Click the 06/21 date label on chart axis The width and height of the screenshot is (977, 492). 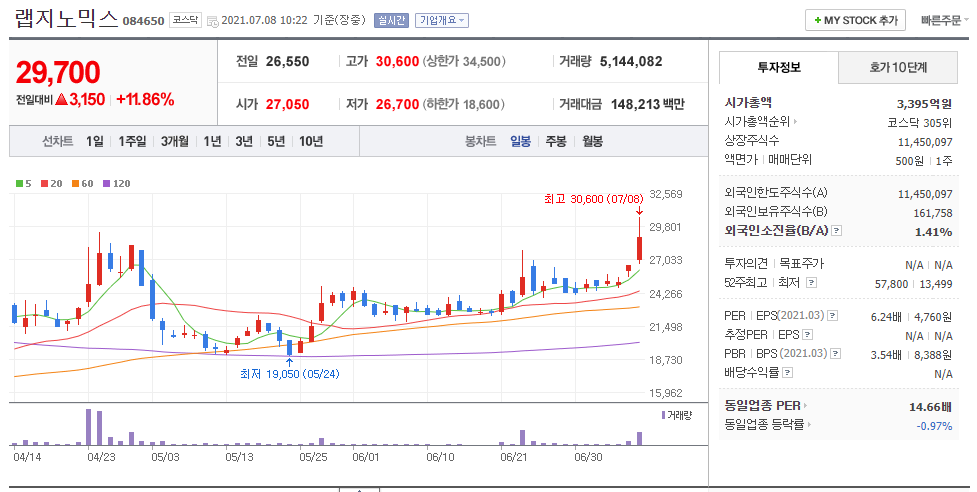(514, 457)
